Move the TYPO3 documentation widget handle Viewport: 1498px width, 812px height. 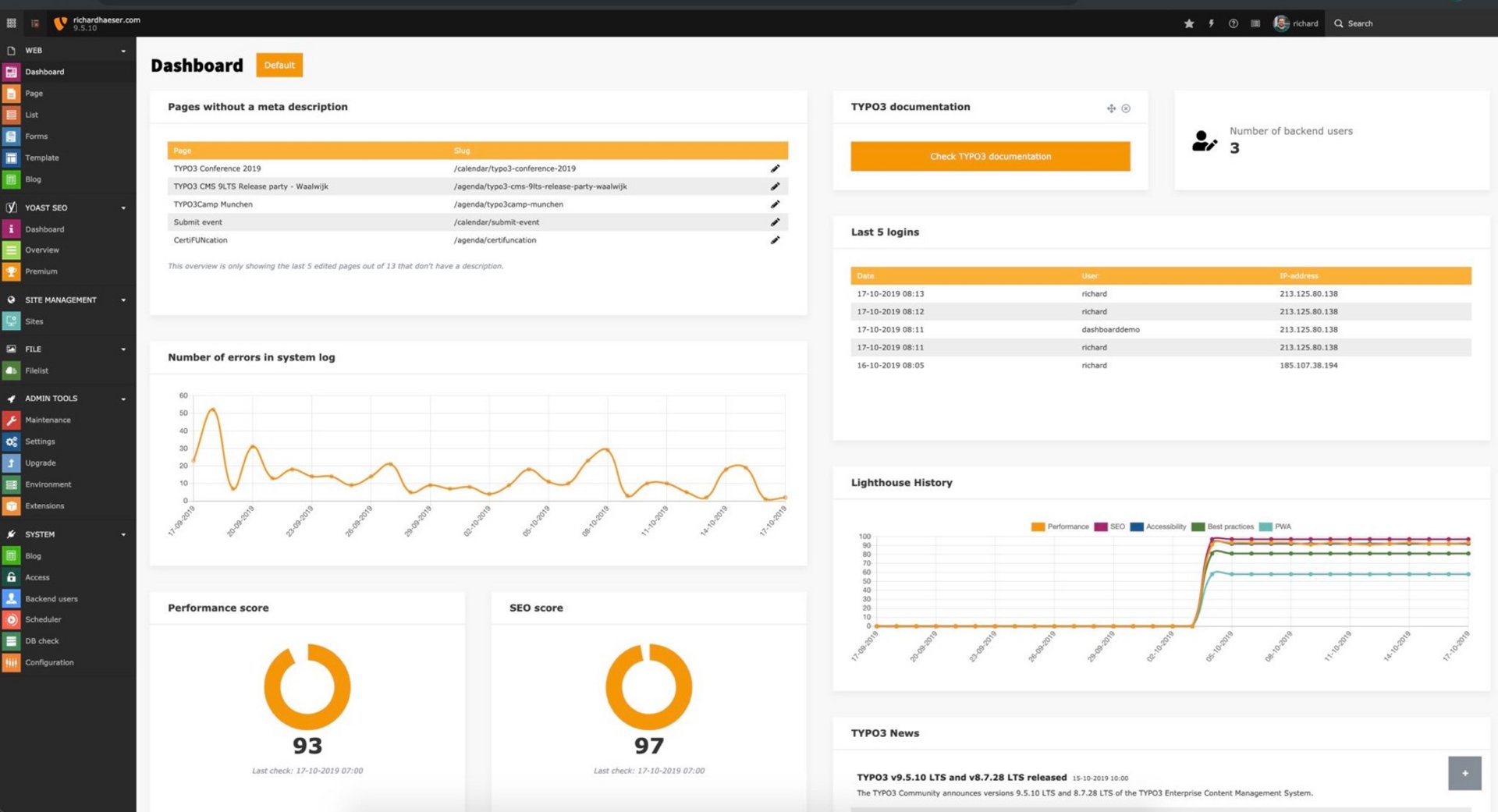1111,108
